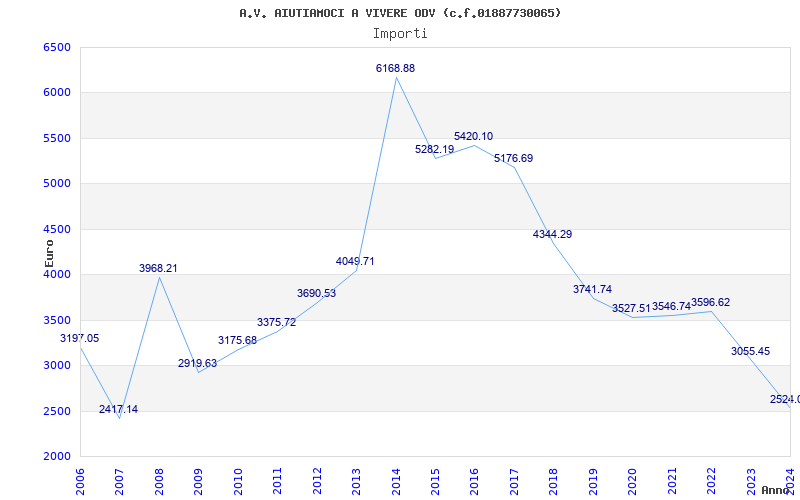Screen dimensions: 800x500
Task: Select the 2417.14 data label
Action: coord(118,409)
